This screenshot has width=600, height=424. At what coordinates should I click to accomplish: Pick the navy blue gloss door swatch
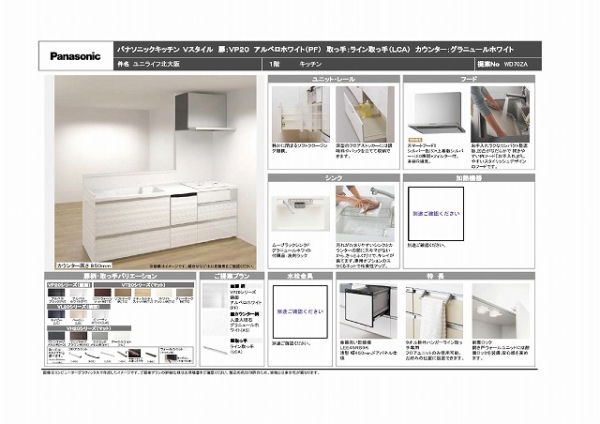click(56, 314)
